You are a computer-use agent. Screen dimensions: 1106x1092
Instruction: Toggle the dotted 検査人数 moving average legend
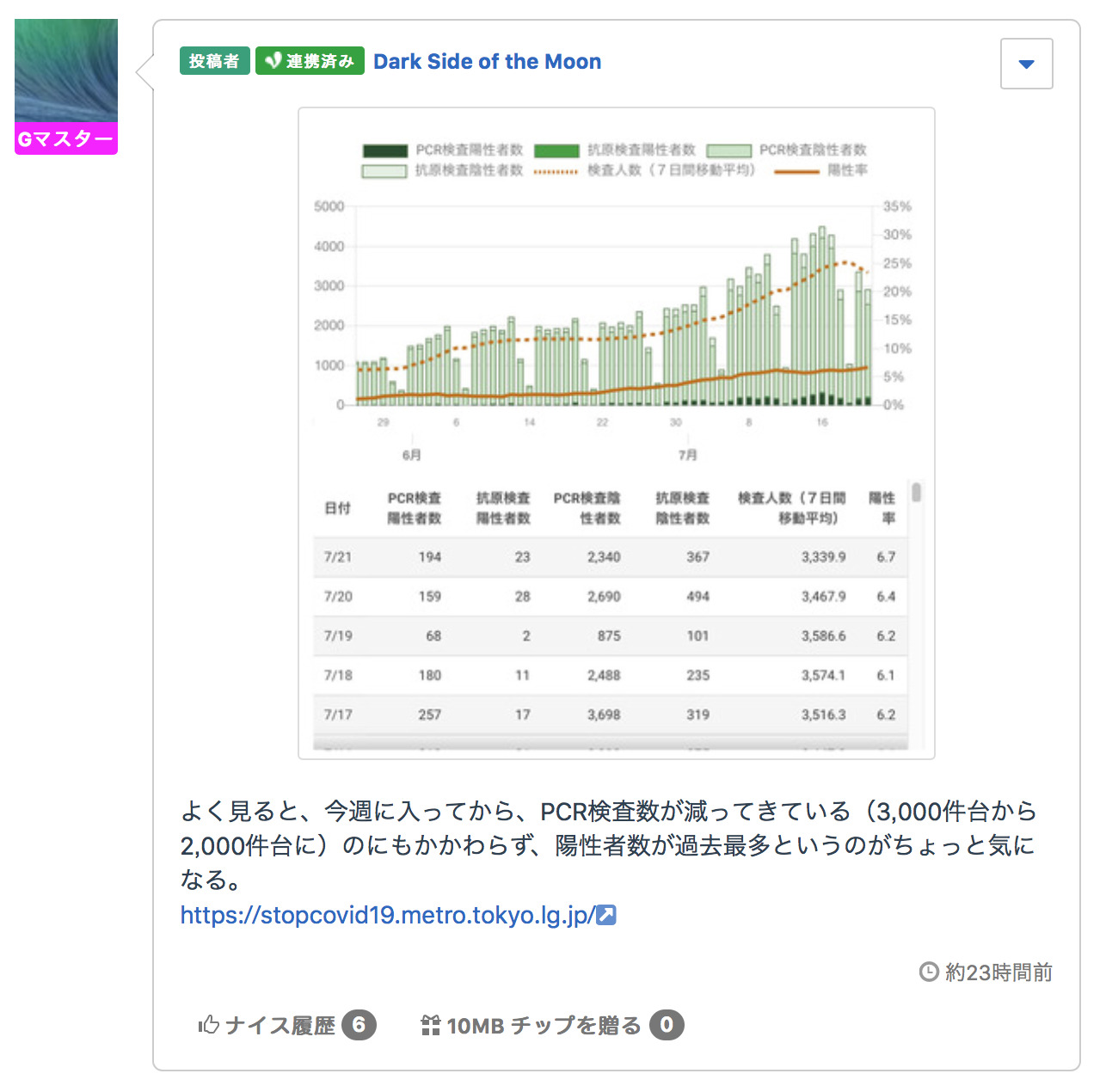click(643, 171)
